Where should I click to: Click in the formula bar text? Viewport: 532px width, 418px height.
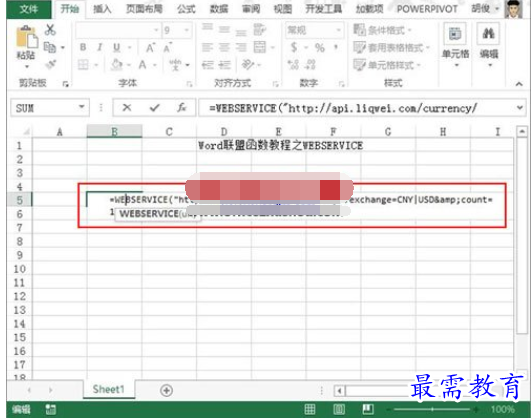pyautogui.click(x=343, y=108)
